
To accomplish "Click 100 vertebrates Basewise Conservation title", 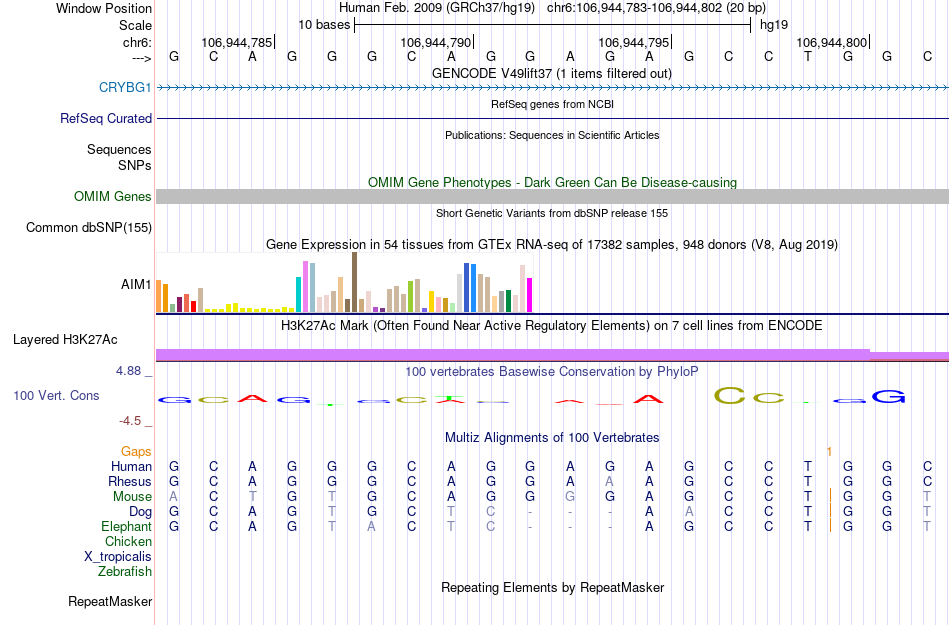I will [x=551, y=371].
